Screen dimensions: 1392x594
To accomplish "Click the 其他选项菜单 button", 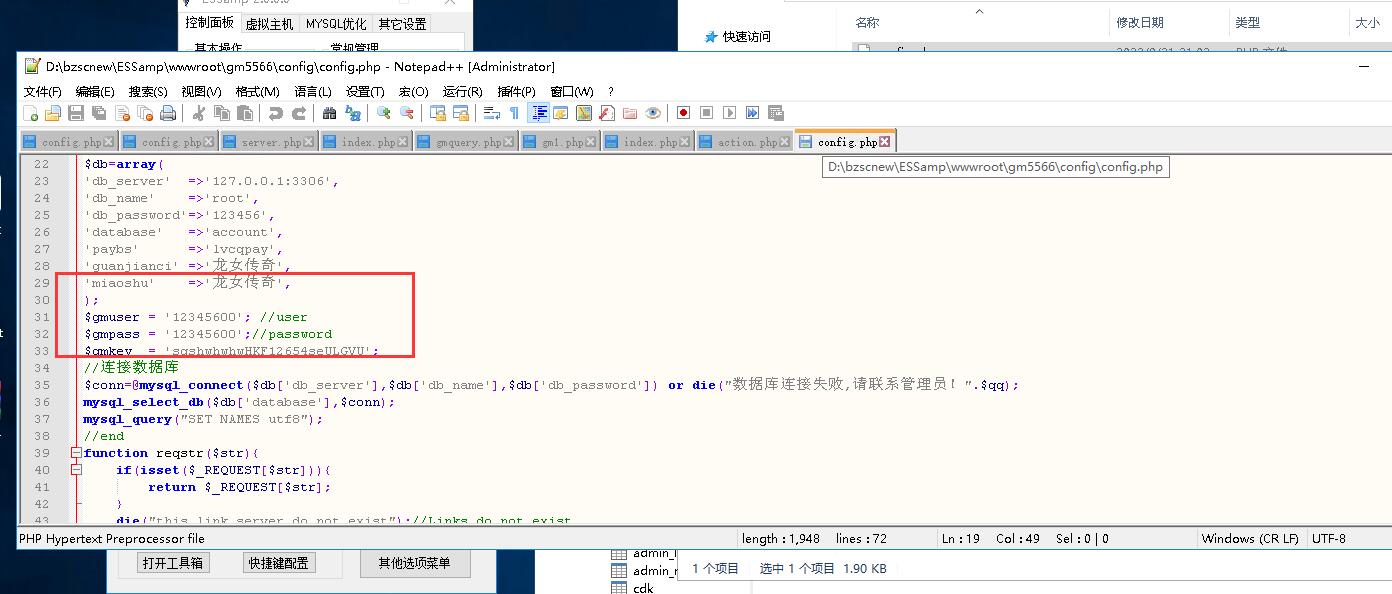I will pos(414,563).
